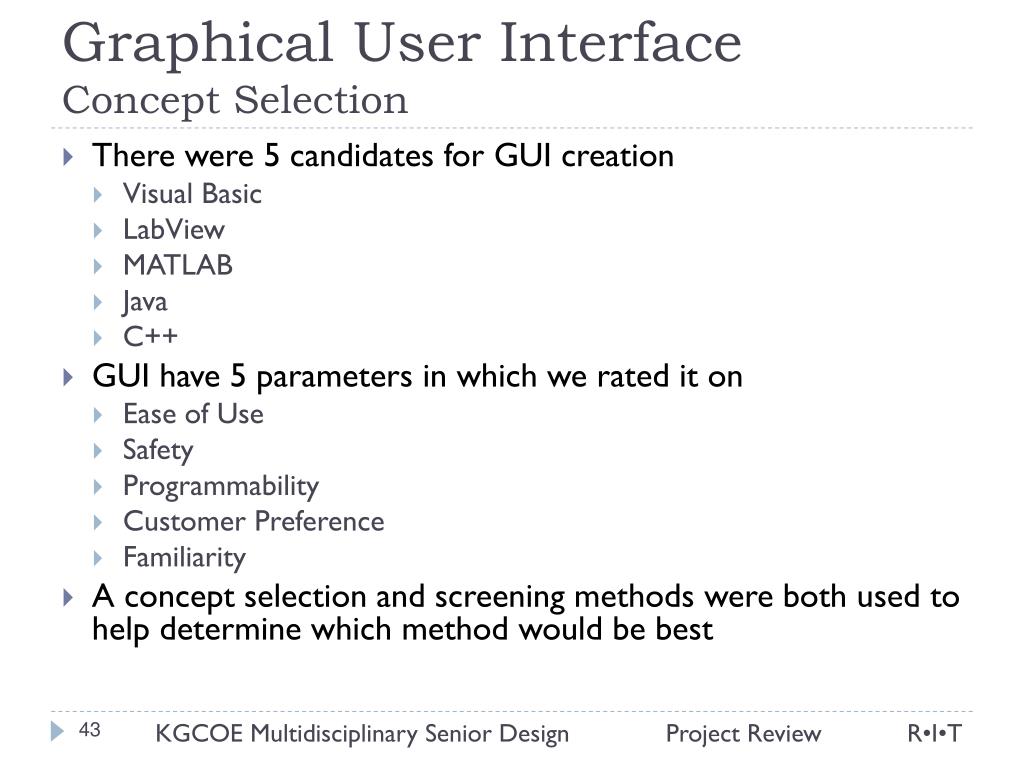
Task: Click the slide number 43
Action: 90,731
